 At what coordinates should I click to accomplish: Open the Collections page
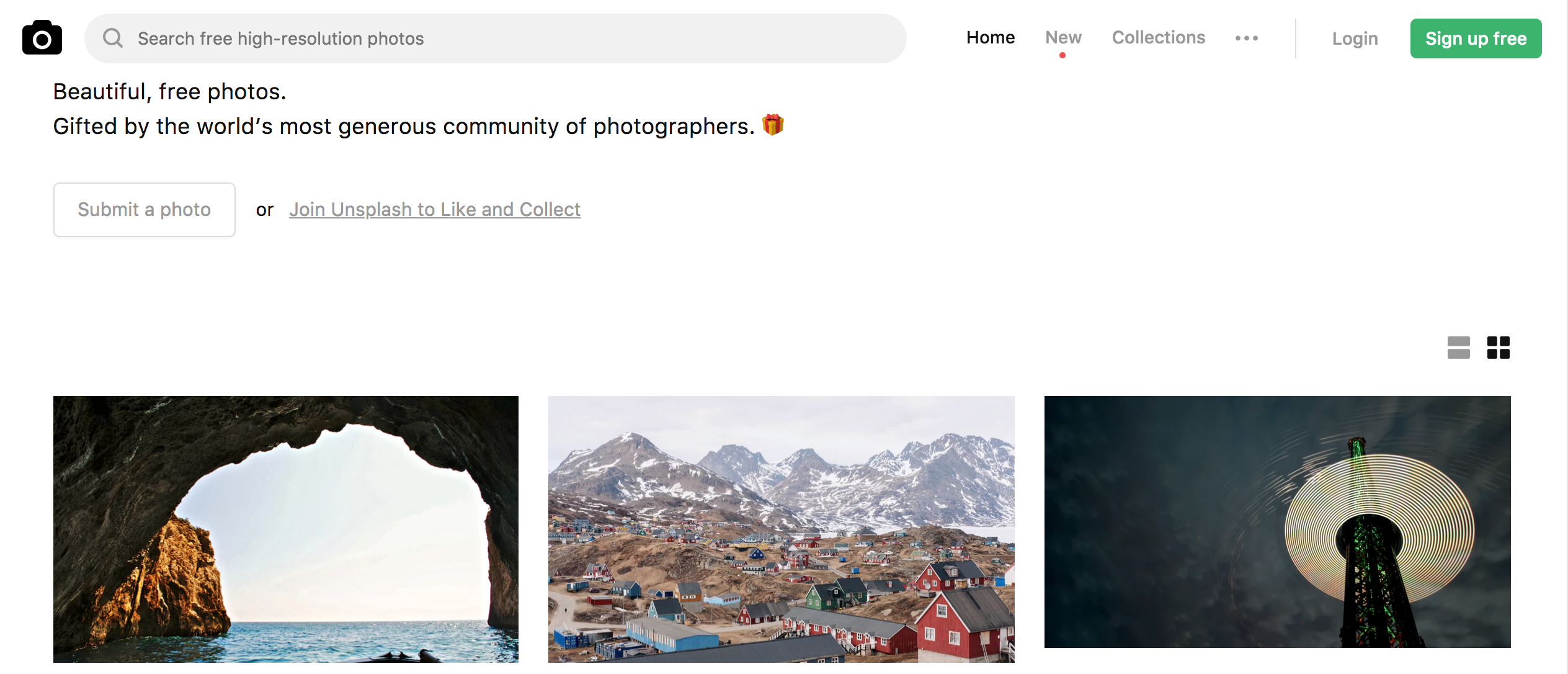pyautogui.click(x=1158, y=37)
